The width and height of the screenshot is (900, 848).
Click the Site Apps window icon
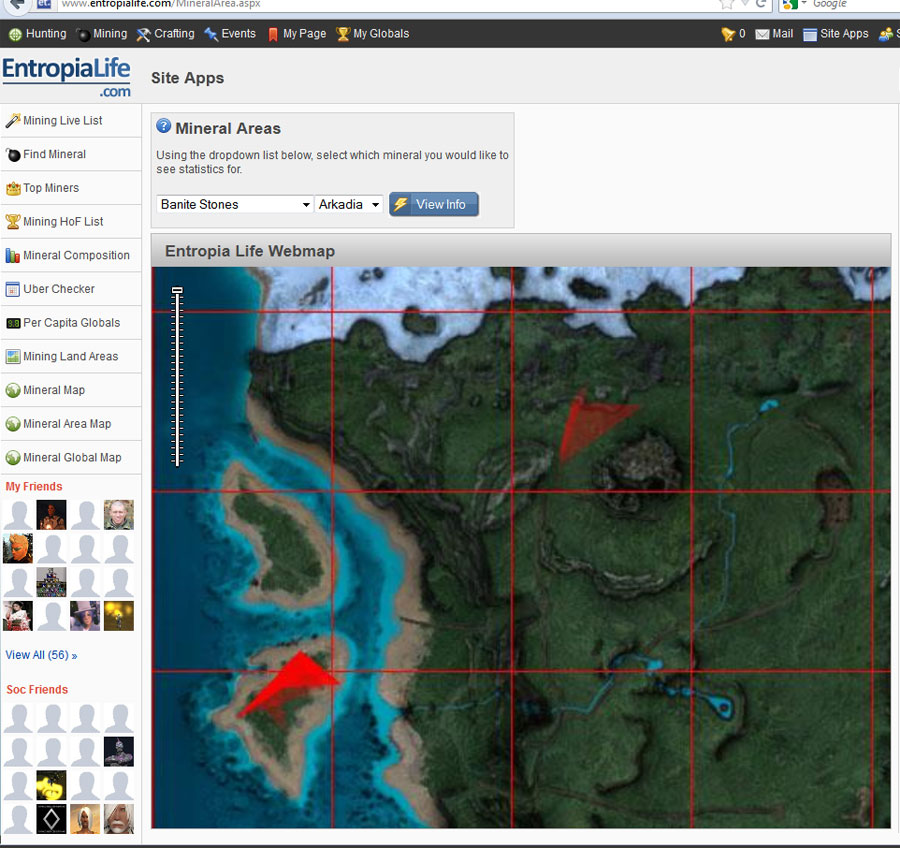[x=810, y=34]
